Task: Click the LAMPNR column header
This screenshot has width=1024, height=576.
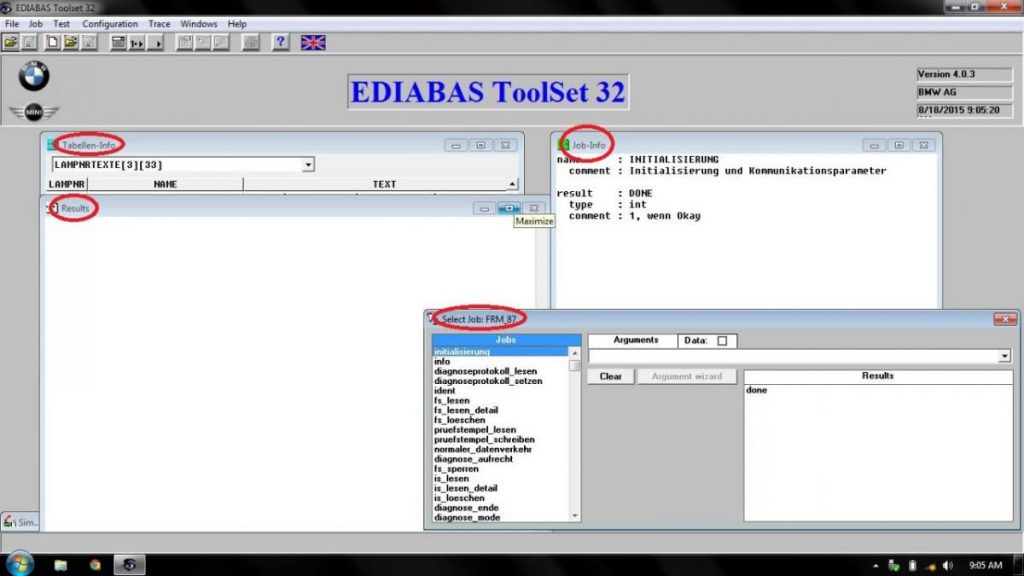Action: 67,184
